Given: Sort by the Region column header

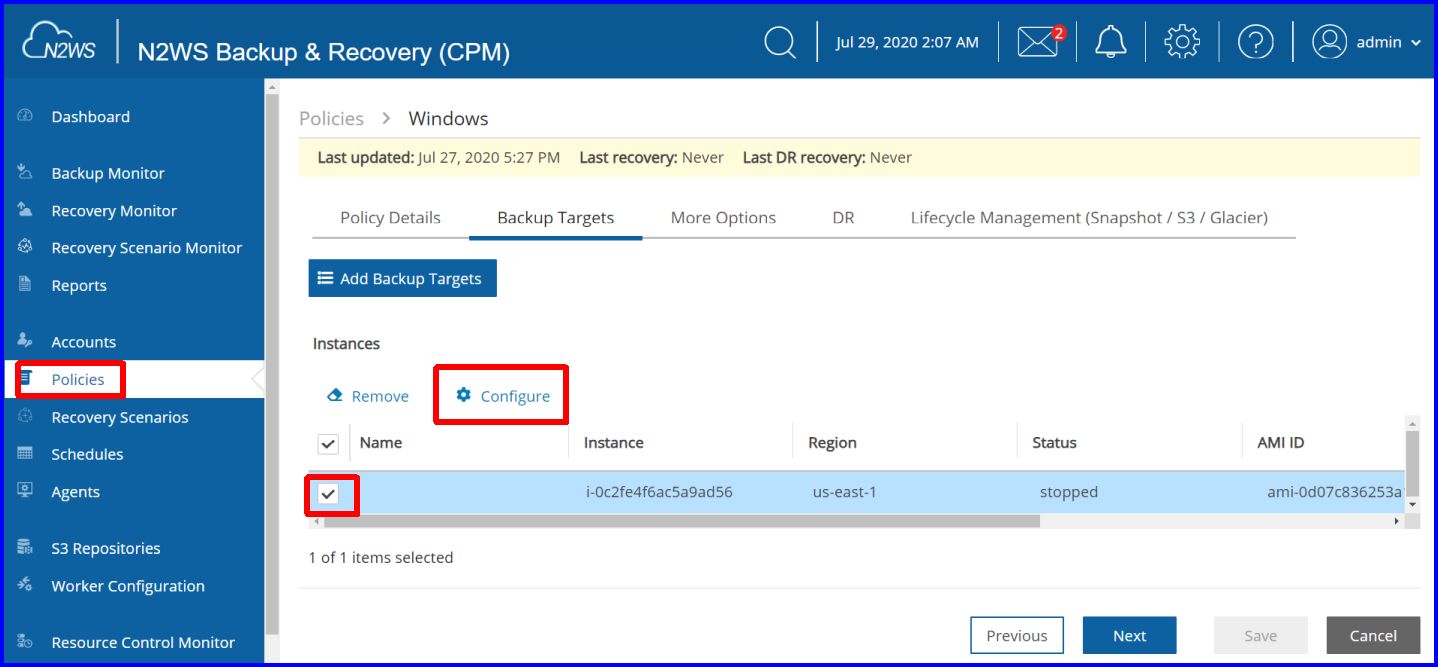Looking at the screenshot, I should click(832, 442).
